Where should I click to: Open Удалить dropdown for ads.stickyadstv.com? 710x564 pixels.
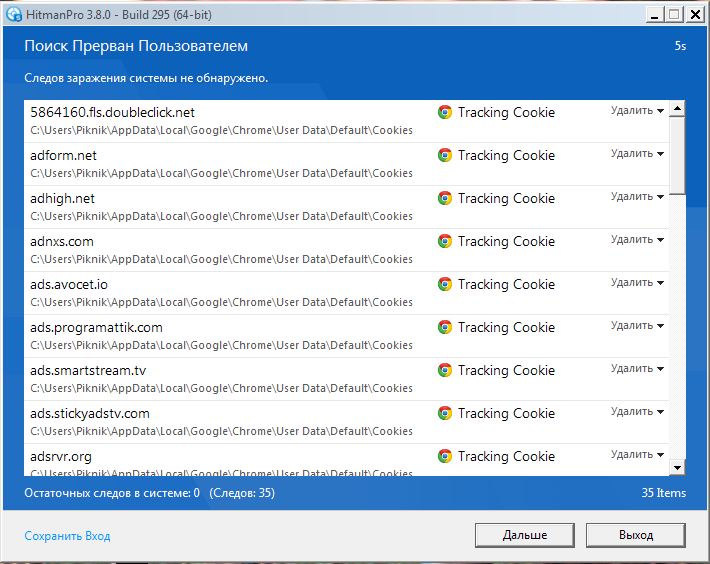[637, 411]
